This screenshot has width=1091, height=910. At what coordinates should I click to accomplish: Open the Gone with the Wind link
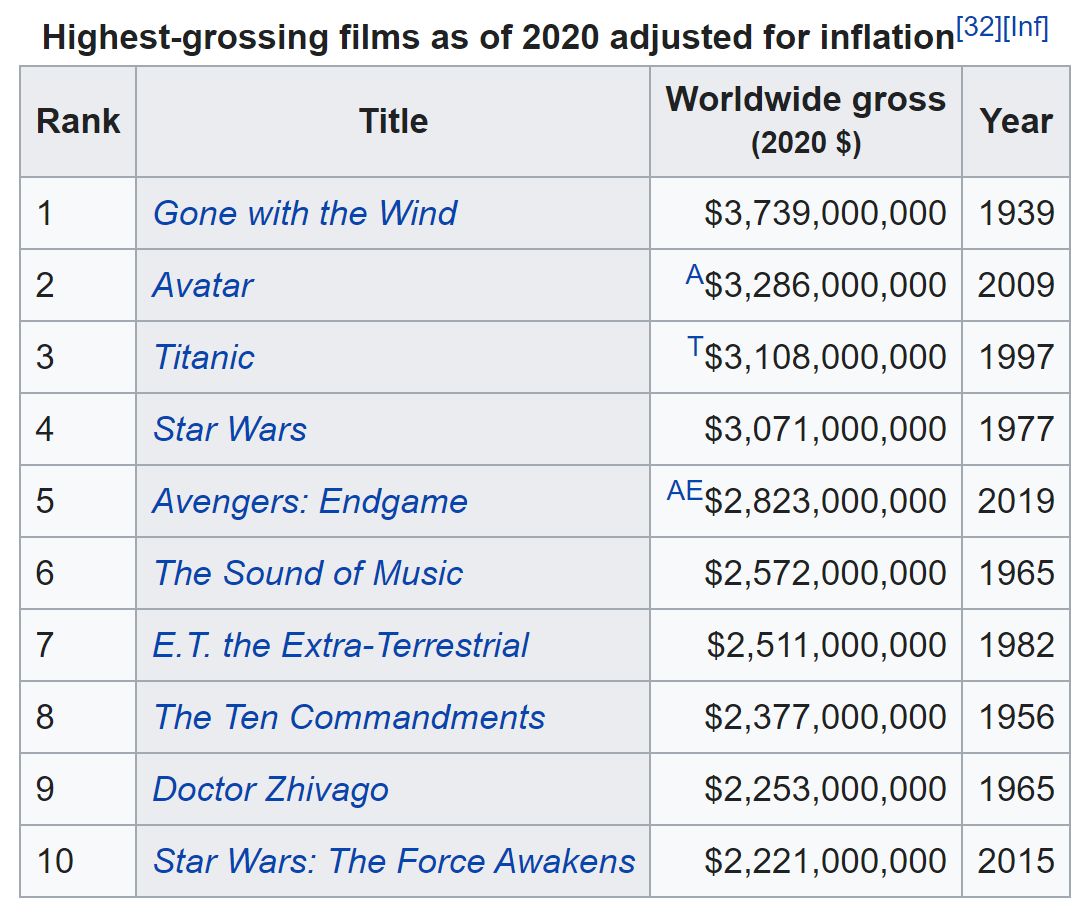pos(304,213)
